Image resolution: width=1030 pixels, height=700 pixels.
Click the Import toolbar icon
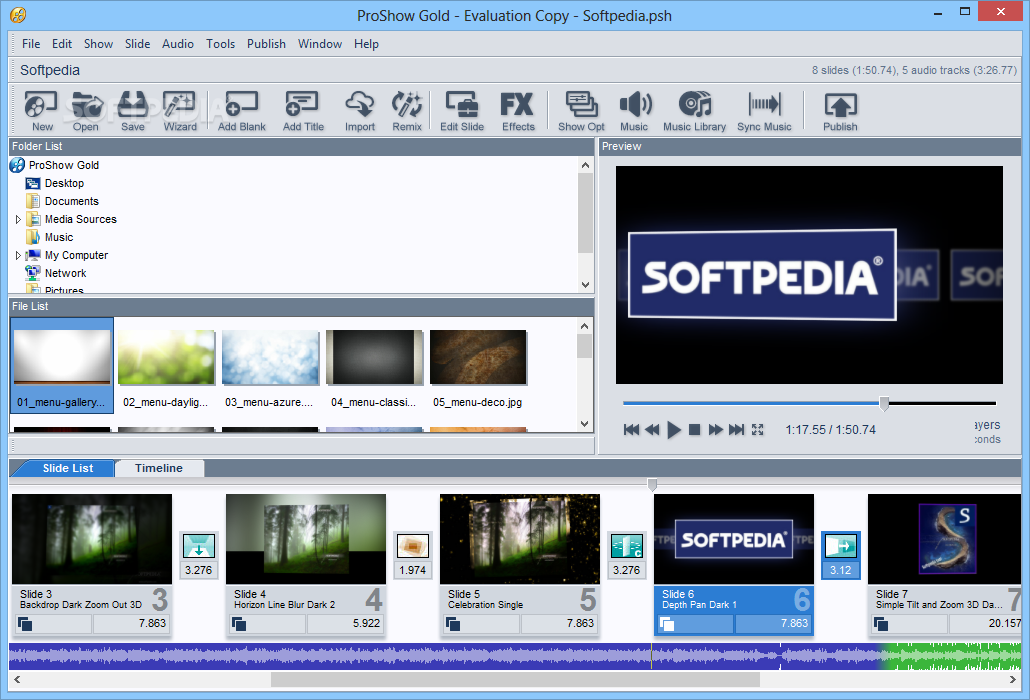pos(360,112)
